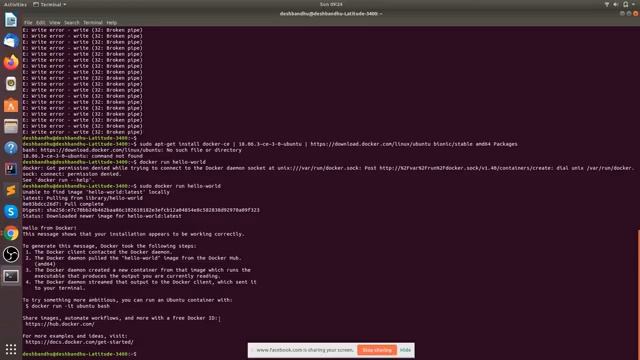Click the Stop sharing button

377,350
